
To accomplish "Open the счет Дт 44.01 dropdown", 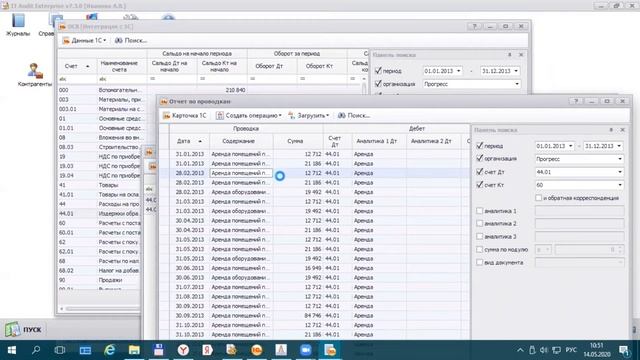I will pos(620,172).
